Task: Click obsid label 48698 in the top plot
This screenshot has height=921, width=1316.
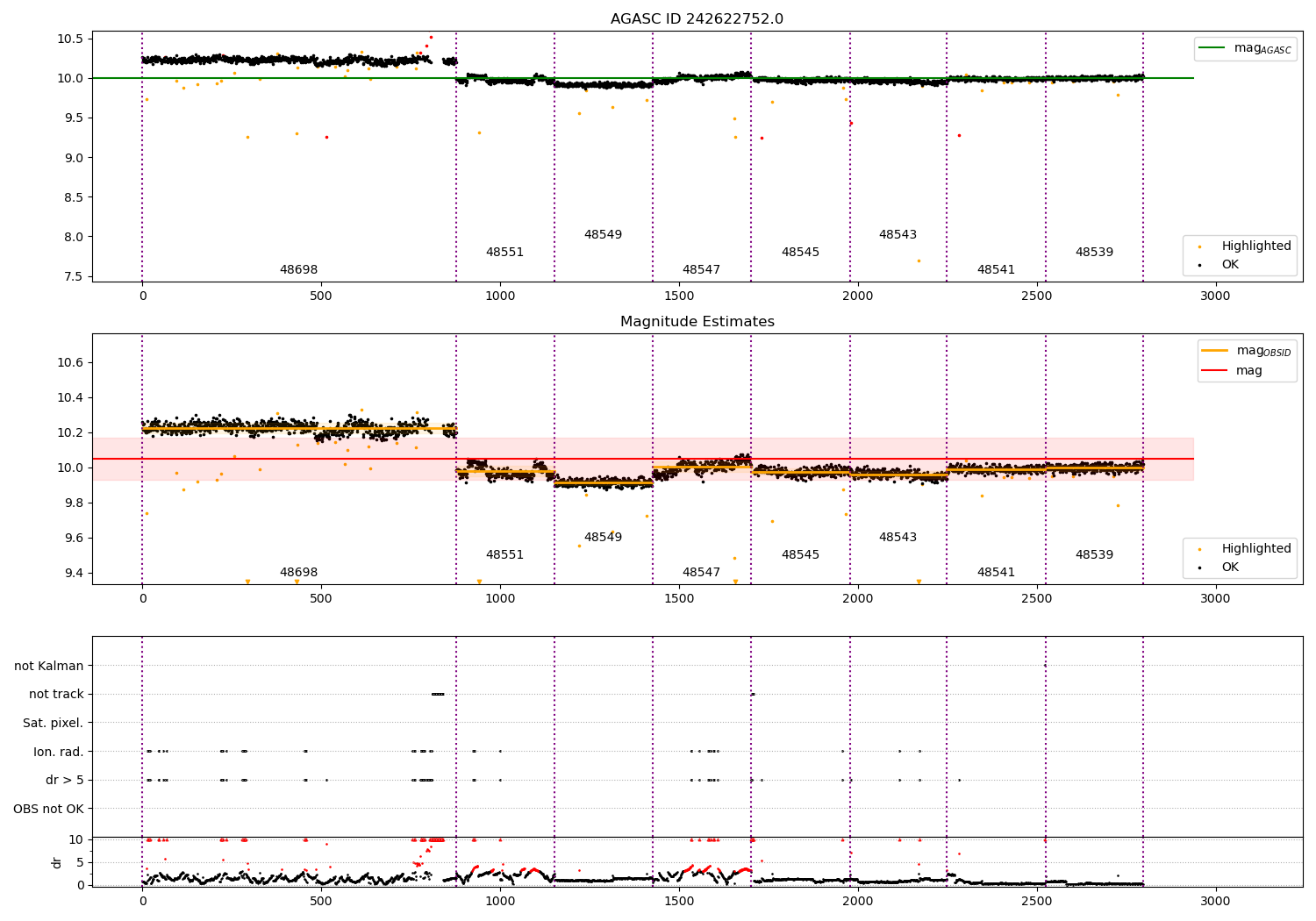Action: tap(298, 269)
